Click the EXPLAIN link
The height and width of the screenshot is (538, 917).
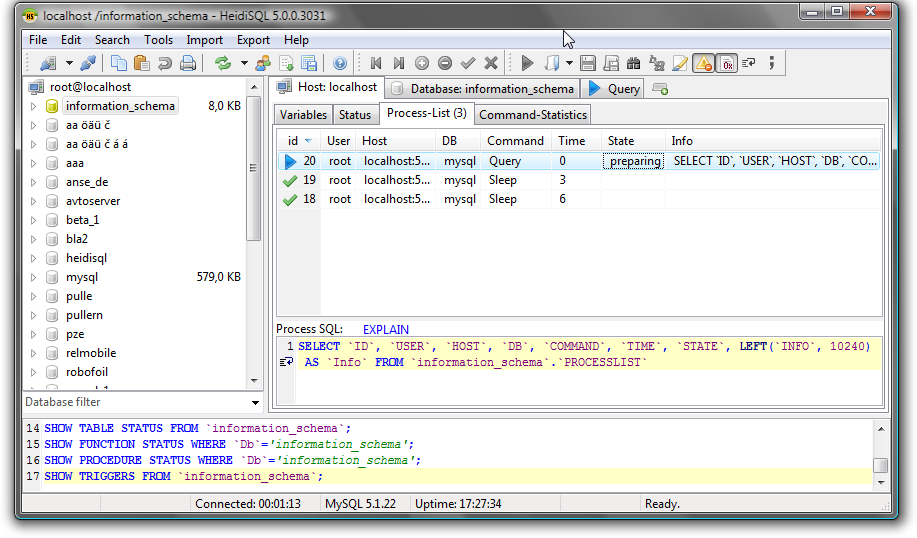pyautogui.click(x=385, y=329)
